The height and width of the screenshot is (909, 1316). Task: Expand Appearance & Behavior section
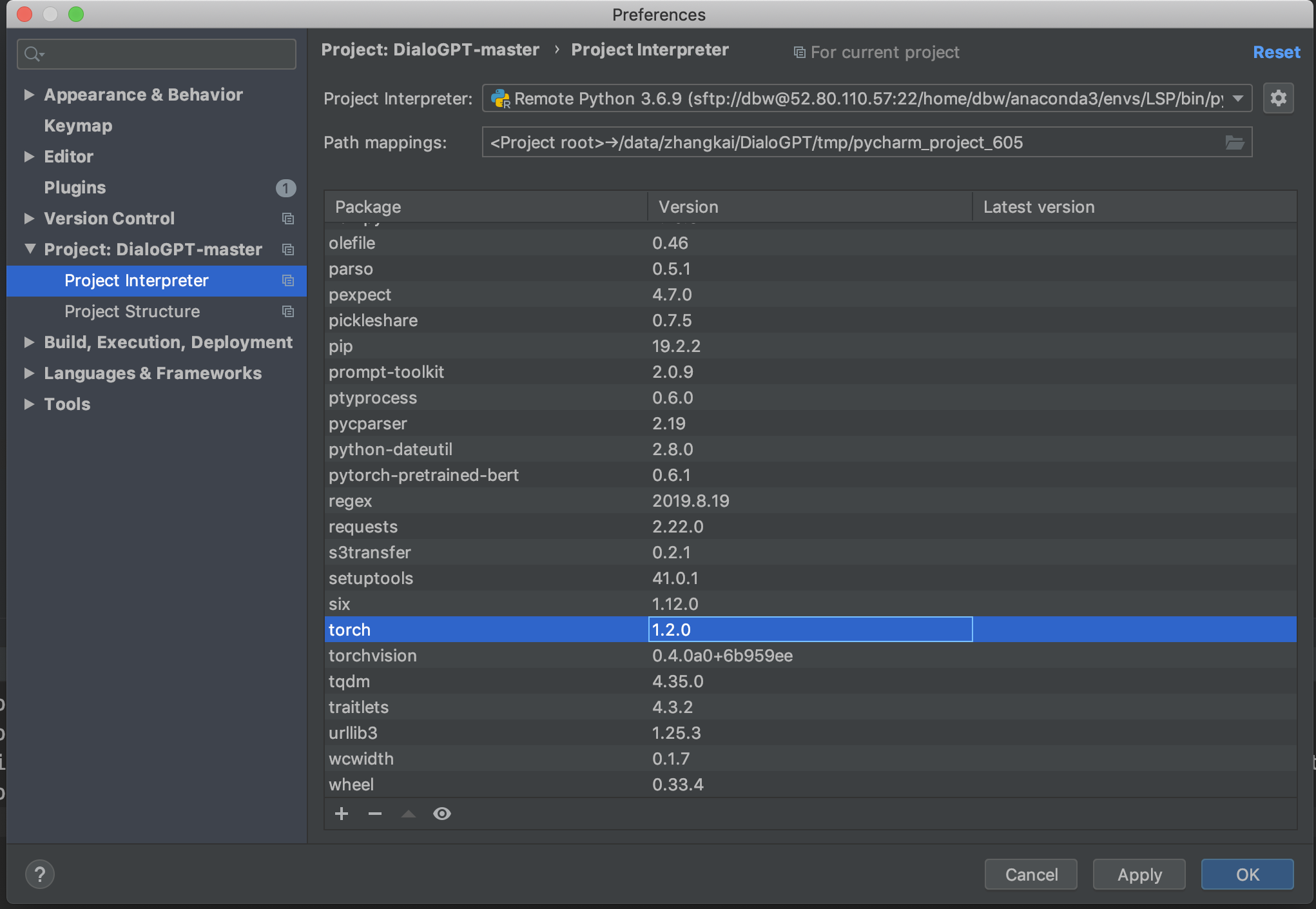tap(29, 95)
